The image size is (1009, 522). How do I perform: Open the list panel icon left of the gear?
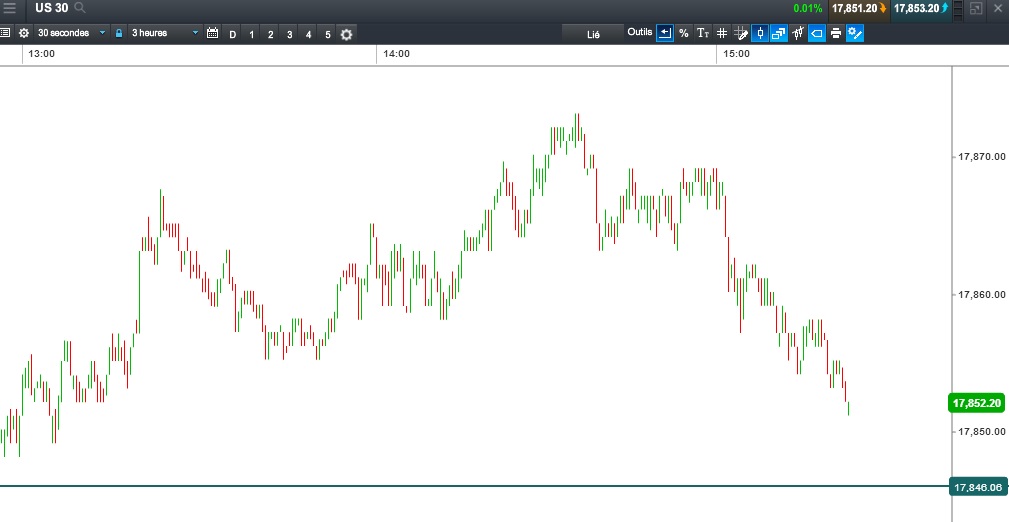[x=5, y=33]
